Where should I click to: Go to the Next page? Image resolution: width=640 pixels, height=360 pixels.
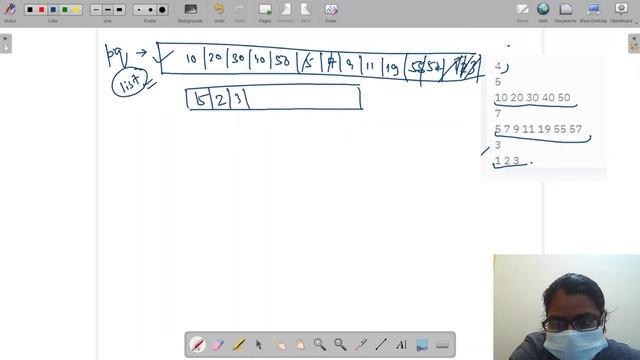tap(306, 12)
